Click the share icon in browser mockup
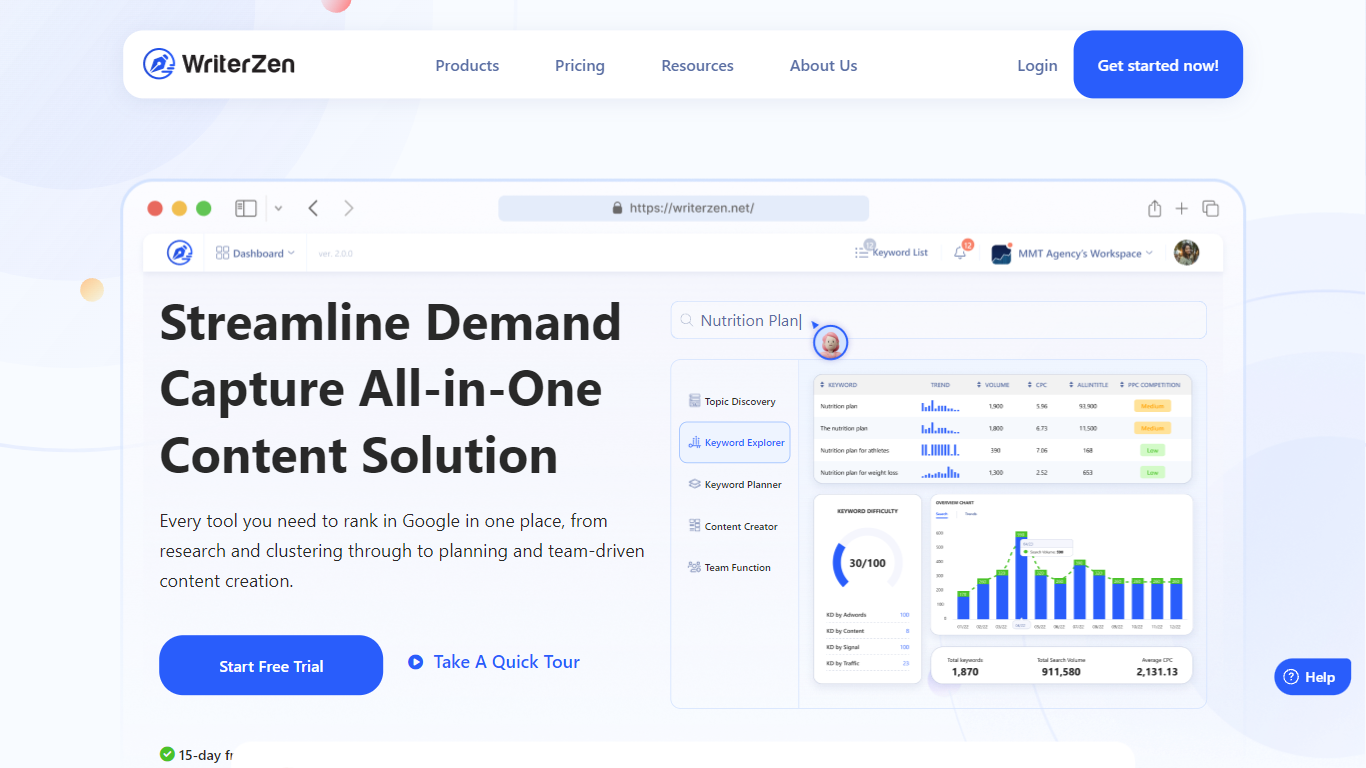This screenshot has width=1366, height=768. pyautogui.click(x=1154, y=208)
